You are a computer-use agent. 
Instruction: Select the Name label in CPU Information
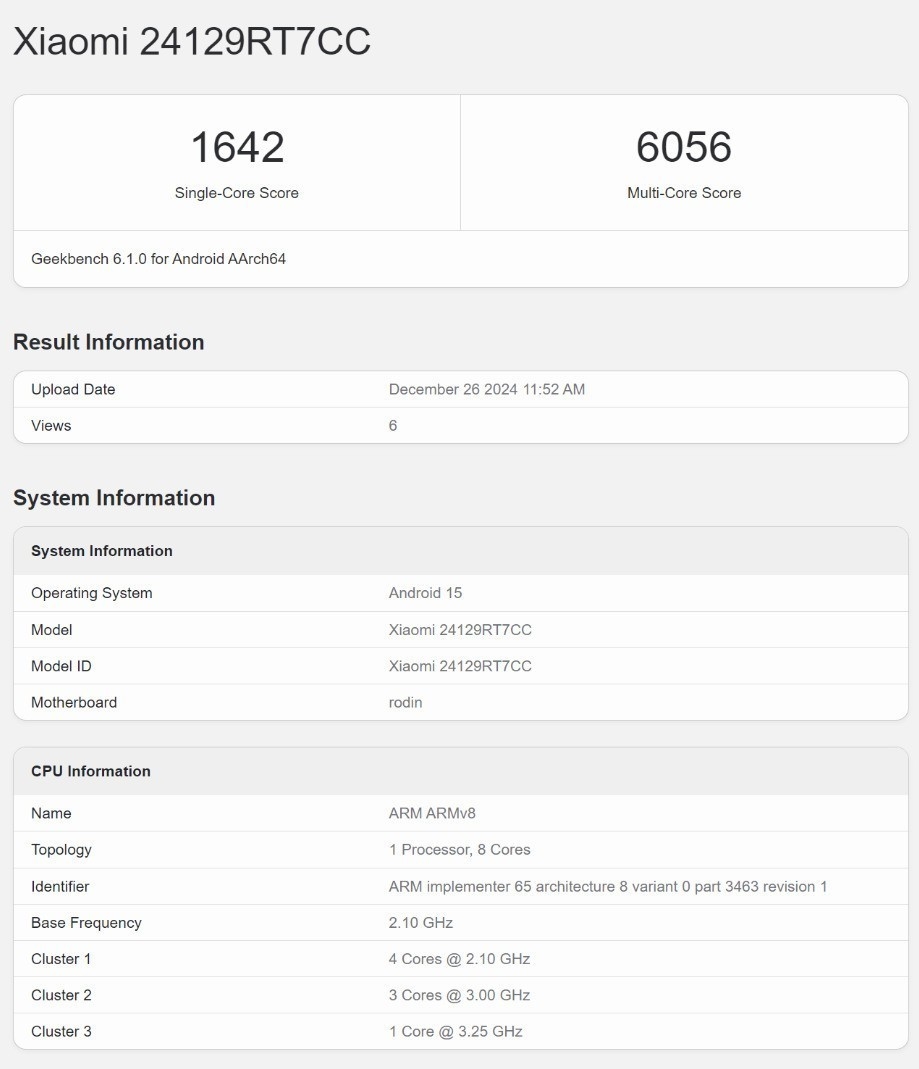coord(51,813)
